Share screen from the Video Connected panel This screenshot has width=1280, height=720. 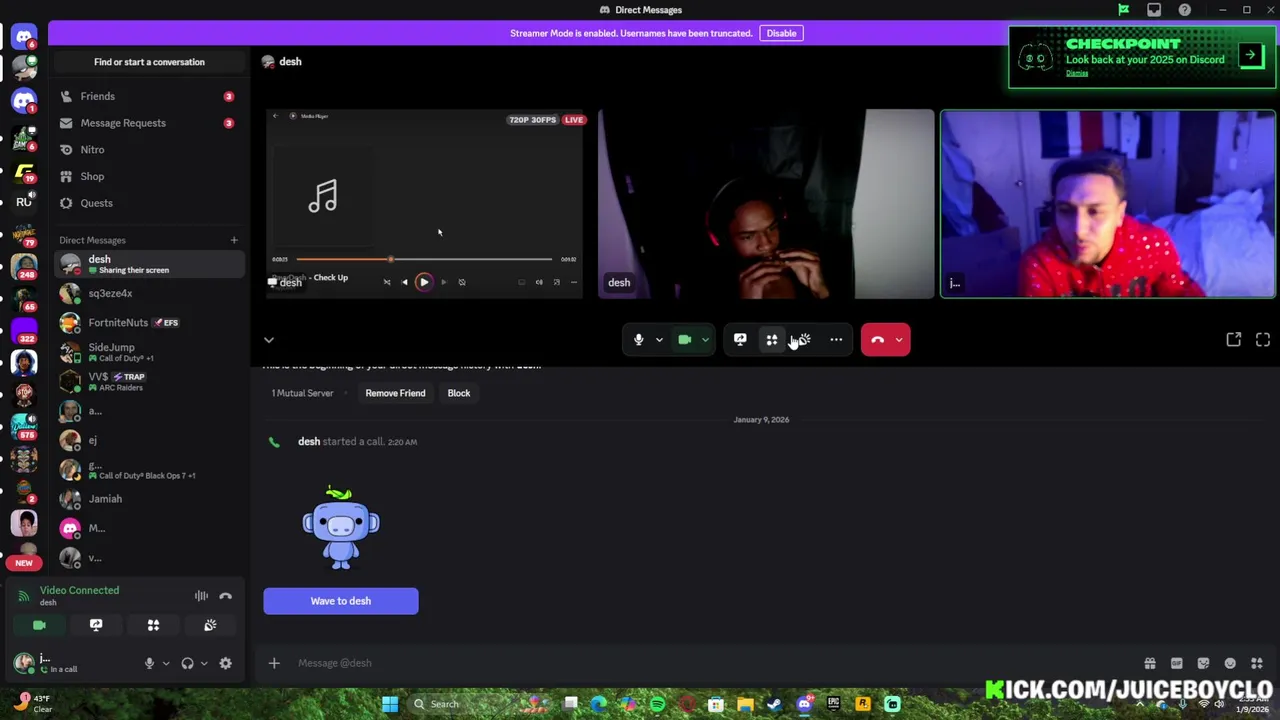coord(96,625)
